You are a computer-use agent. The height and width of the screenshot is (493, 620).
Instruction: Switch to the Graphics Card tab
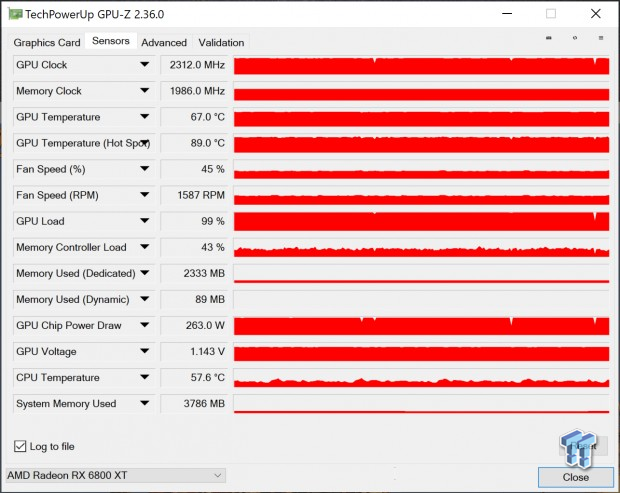47,42
